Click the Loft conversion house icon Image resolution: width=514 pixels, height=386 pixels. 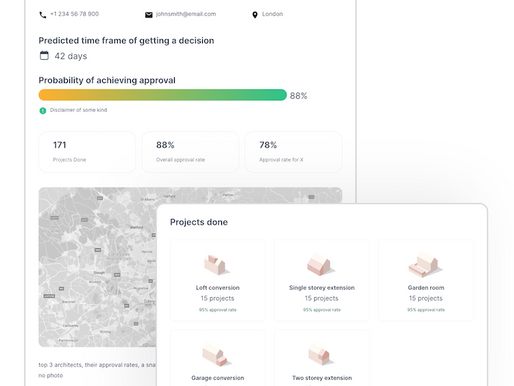point(216,265)
